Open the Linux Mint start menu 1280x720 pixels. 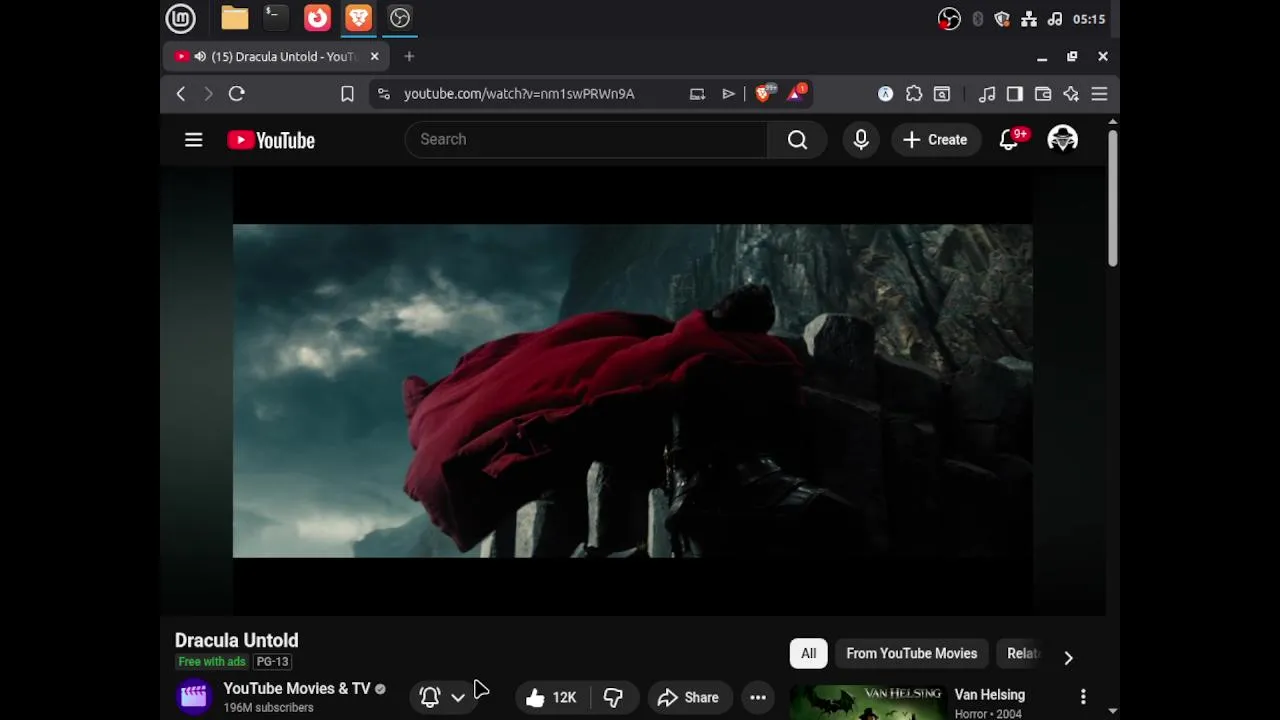pos(180,18)
